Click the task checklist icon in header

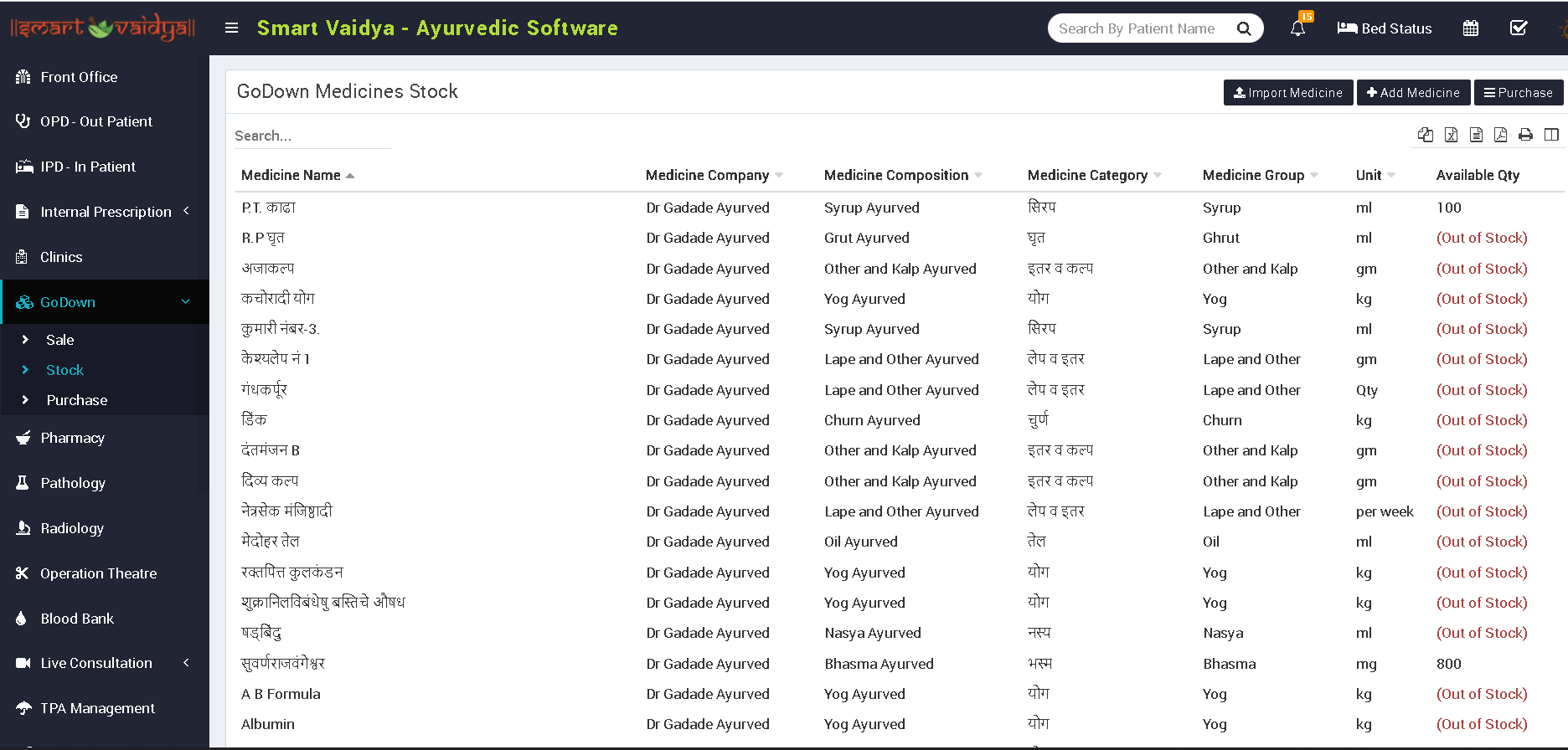pyautogui.click(x=1518, y=28)
